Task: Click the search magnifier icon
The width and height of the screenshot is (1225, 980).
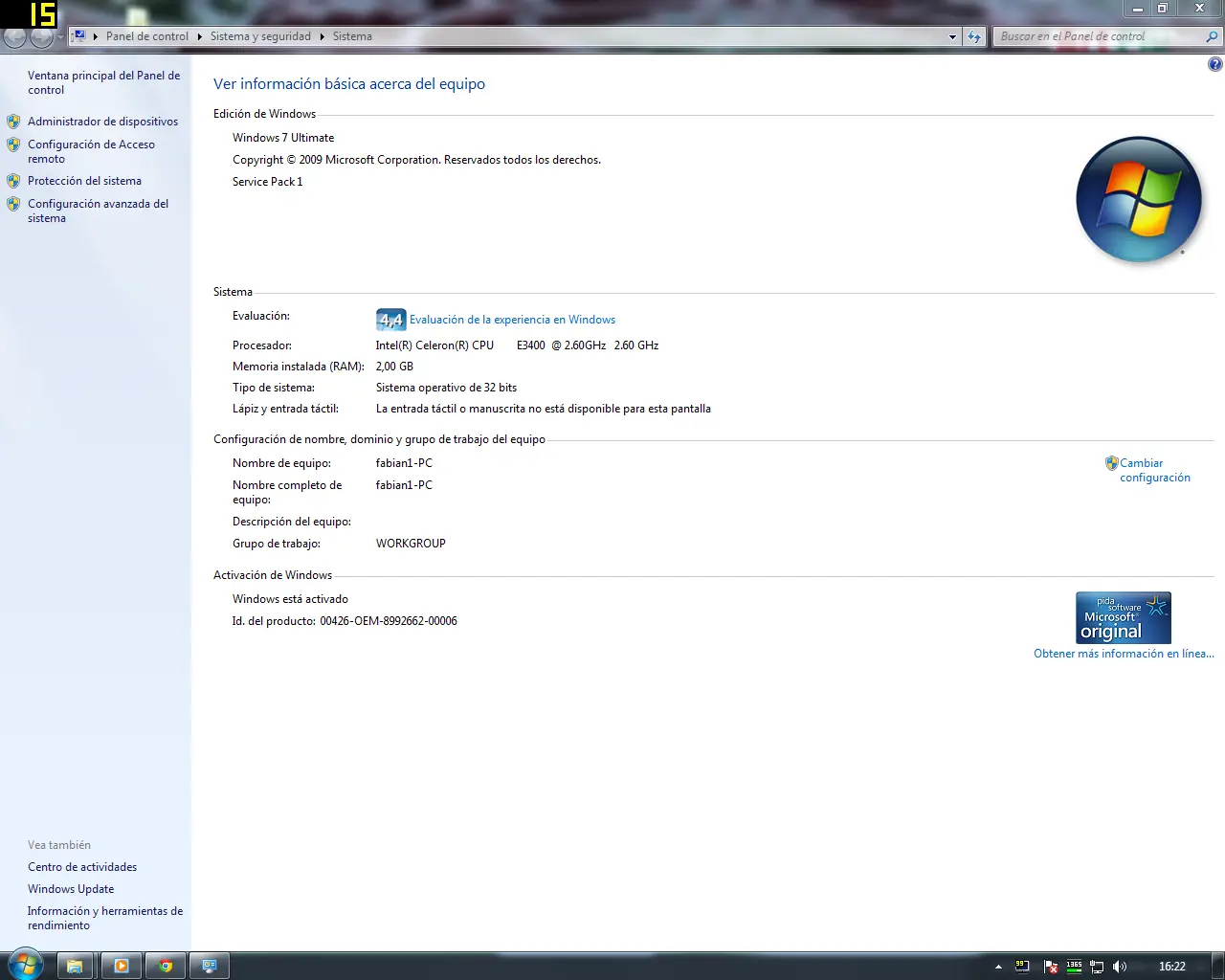Action: coord(1213,36)
